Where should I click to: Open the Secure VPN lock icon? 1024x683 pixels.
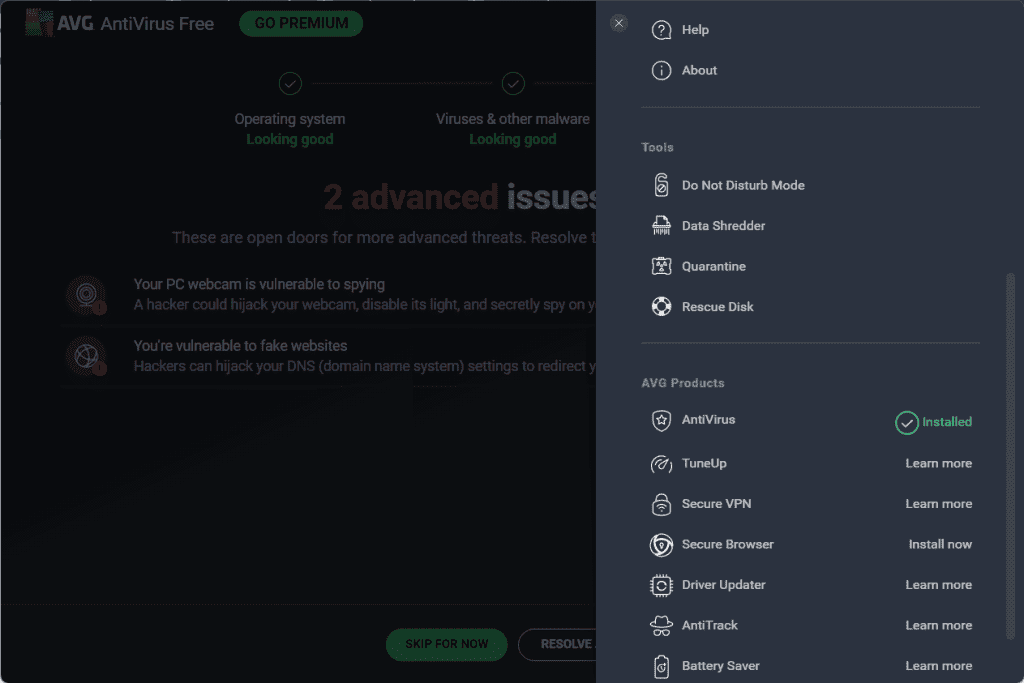pyautogui.click(x=660, y=503)
